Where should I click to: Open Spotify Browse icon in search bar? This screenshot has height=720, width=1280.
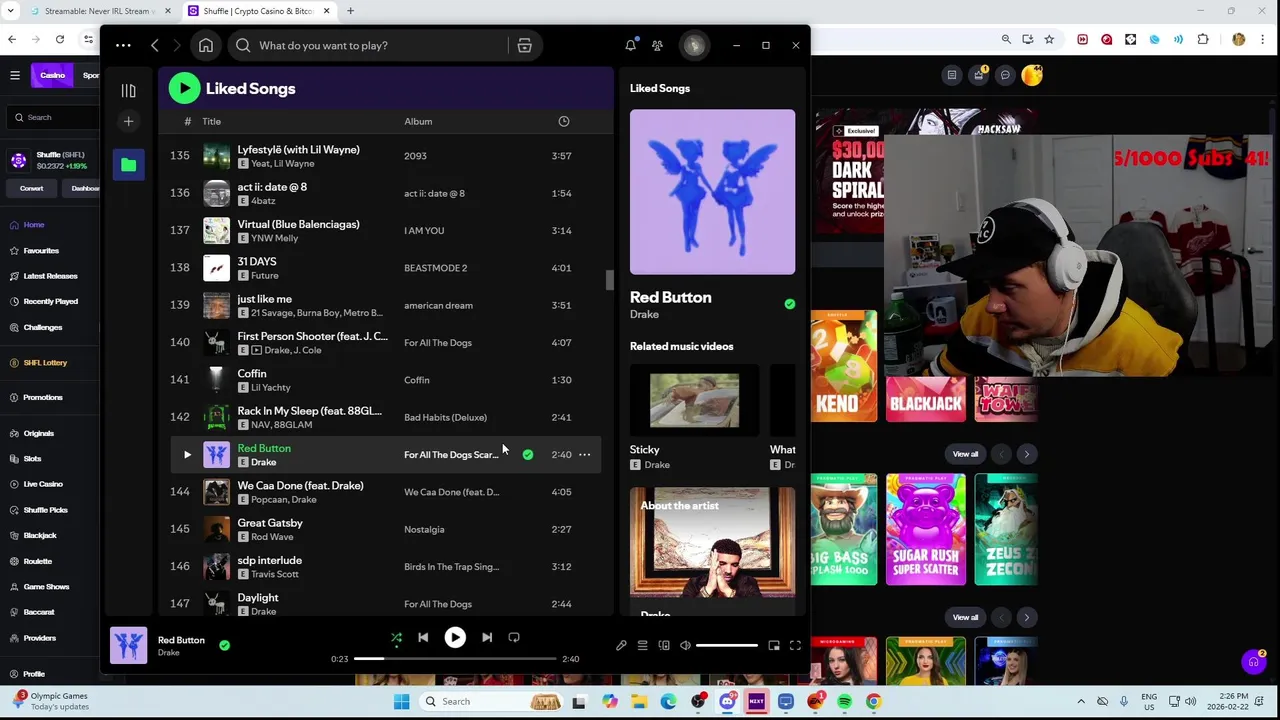point(524,45)
